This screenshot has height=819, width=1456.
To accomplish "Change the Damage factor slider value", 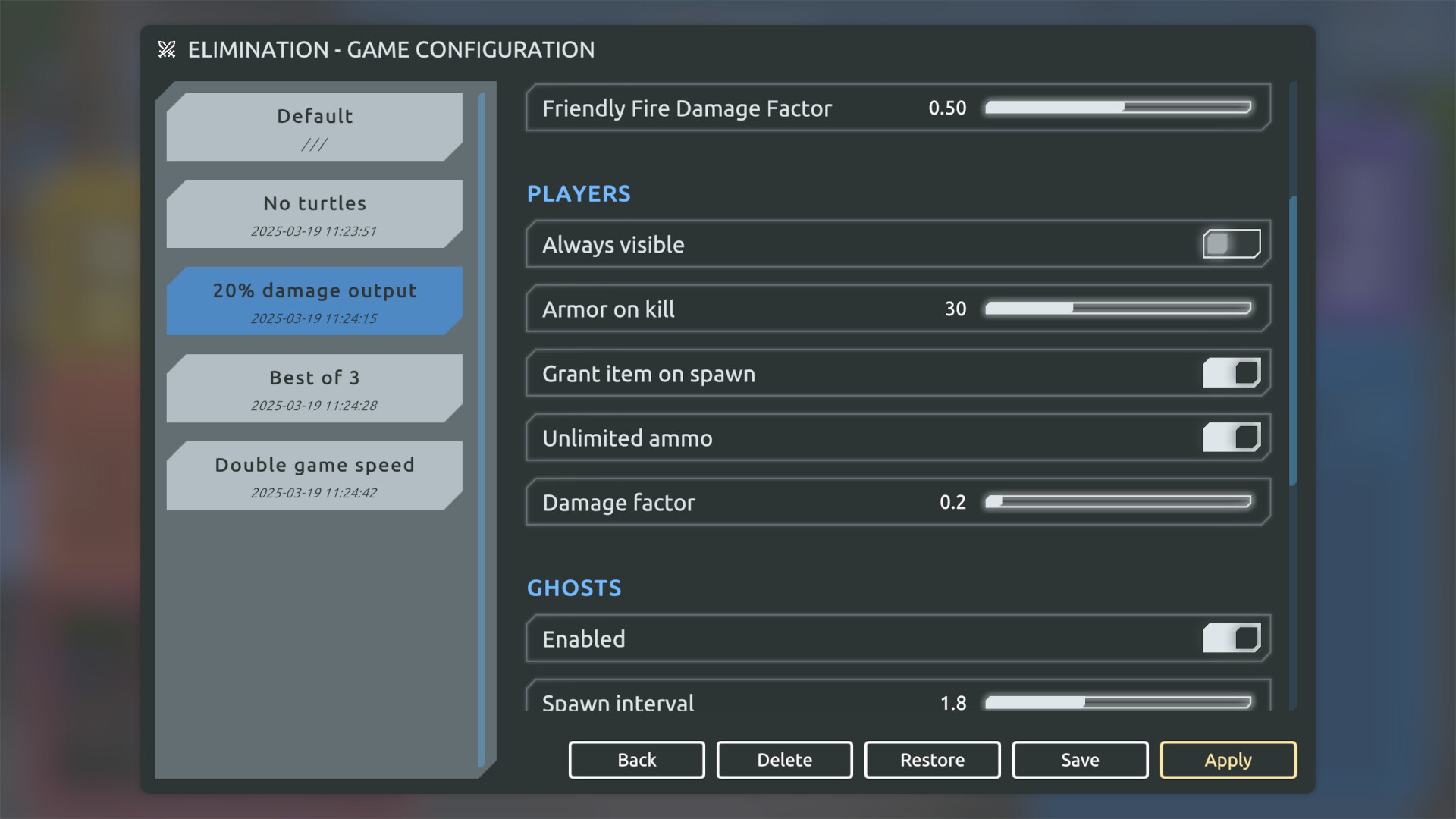I will coord(1118,502).
